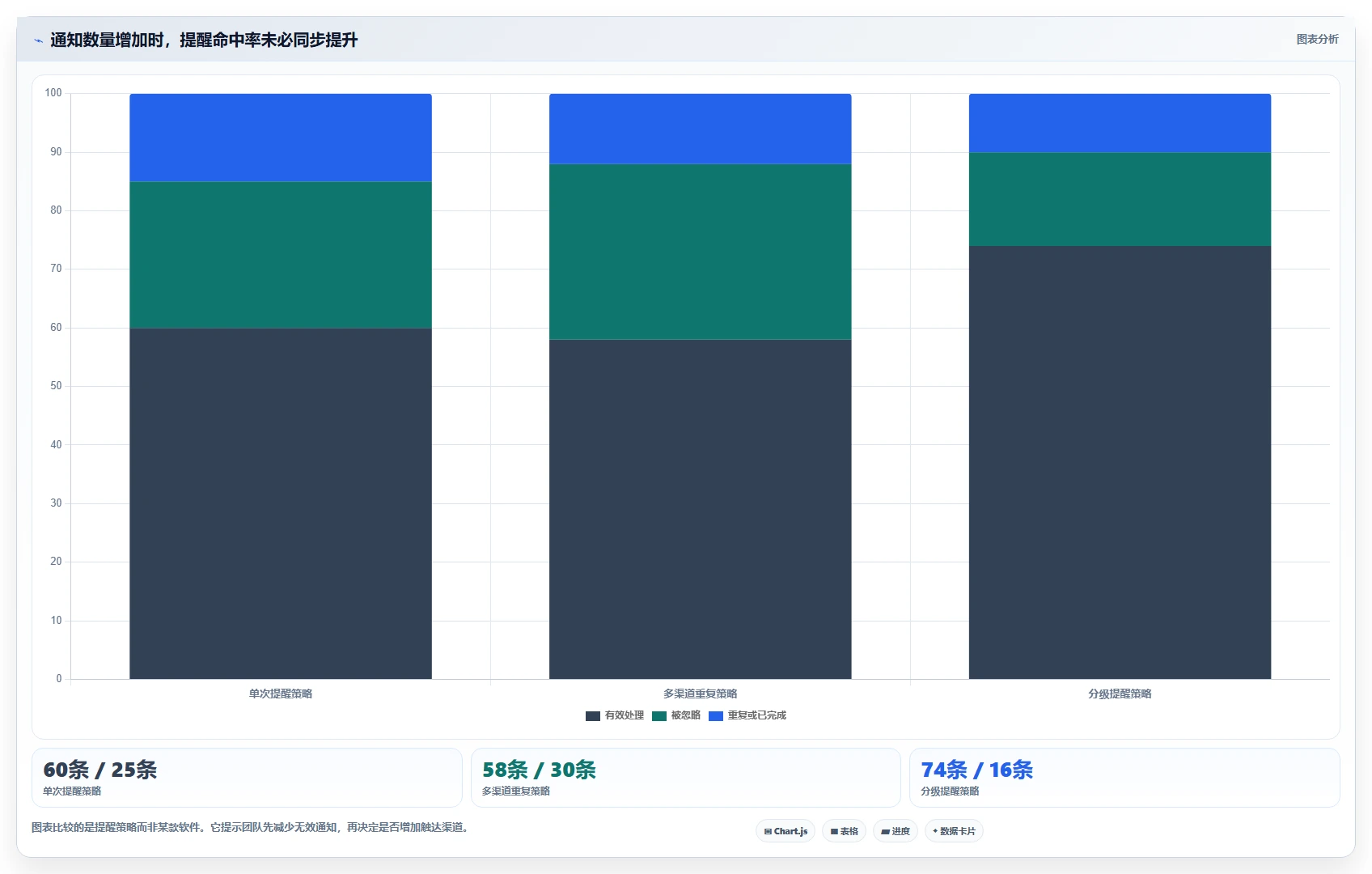Toggle the 被忽略 legend swatch

tap(659, 715)
